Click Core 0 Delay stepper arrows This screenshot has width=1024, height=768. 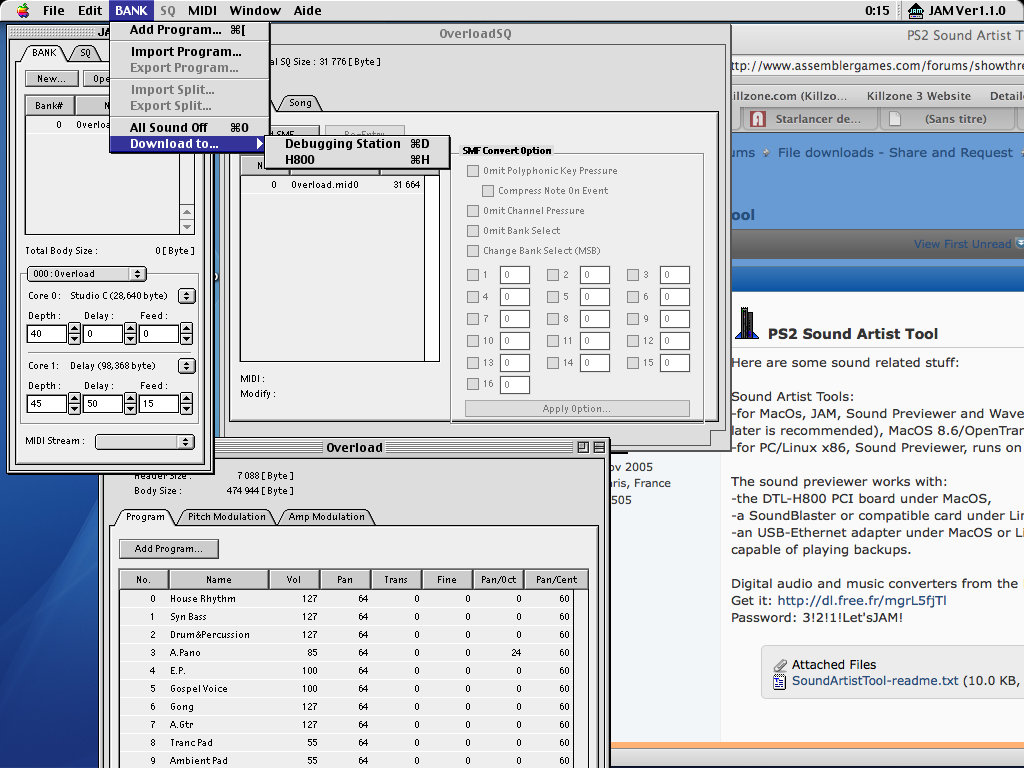(131, 334)
